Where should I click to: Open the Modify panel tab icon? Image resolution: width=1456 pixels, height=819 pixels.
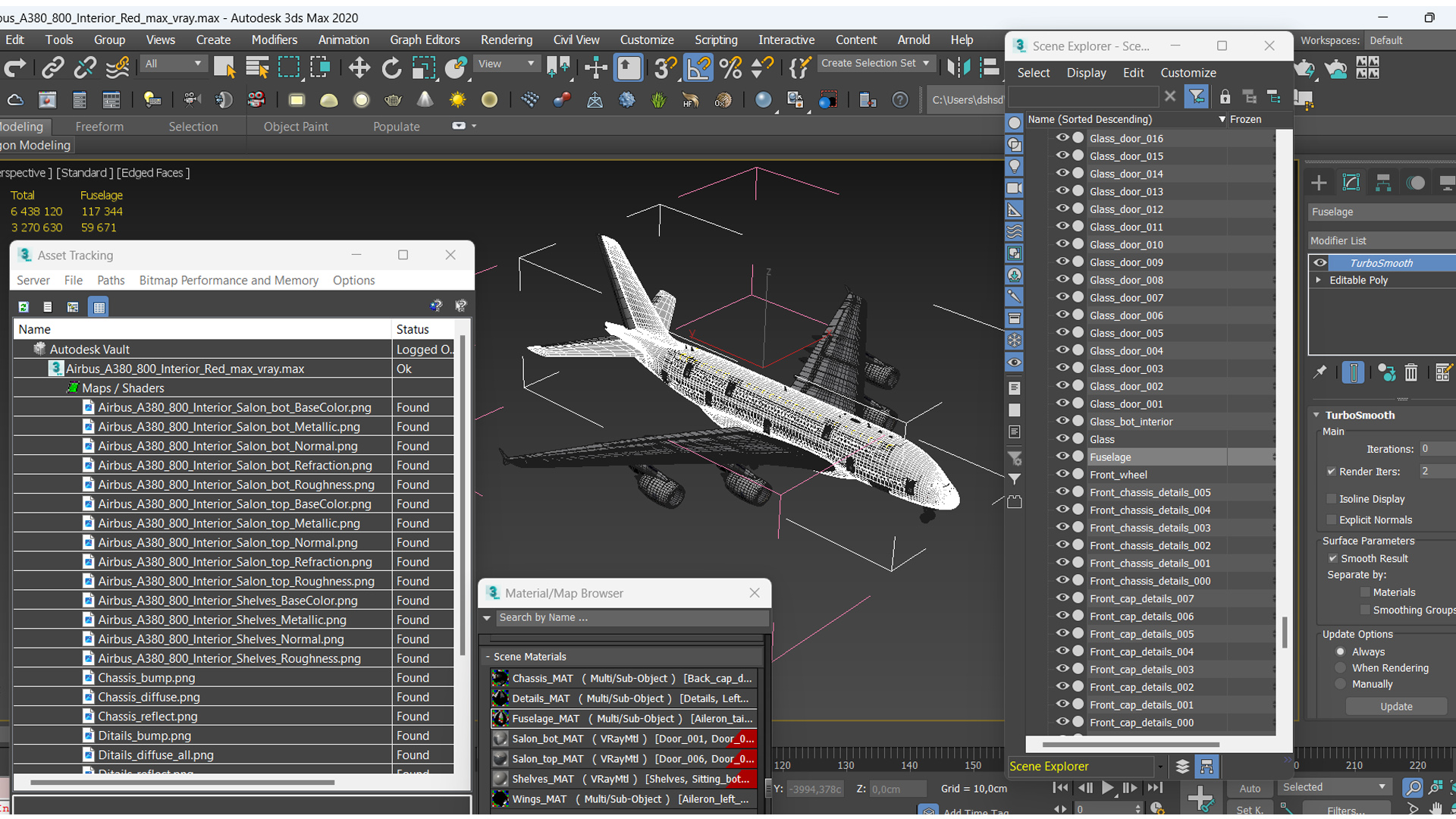coord(1351,183)
